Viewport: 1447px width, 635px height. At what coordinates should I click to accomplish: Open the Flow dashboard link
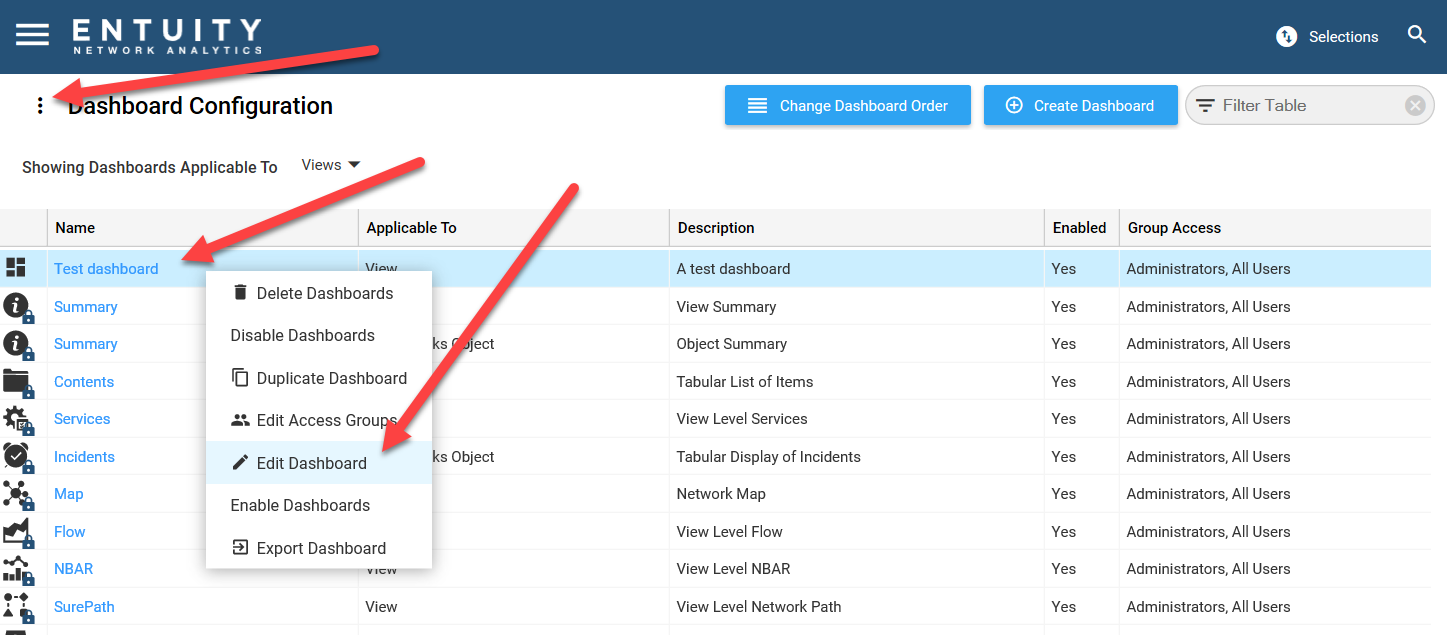coord(70,532)
